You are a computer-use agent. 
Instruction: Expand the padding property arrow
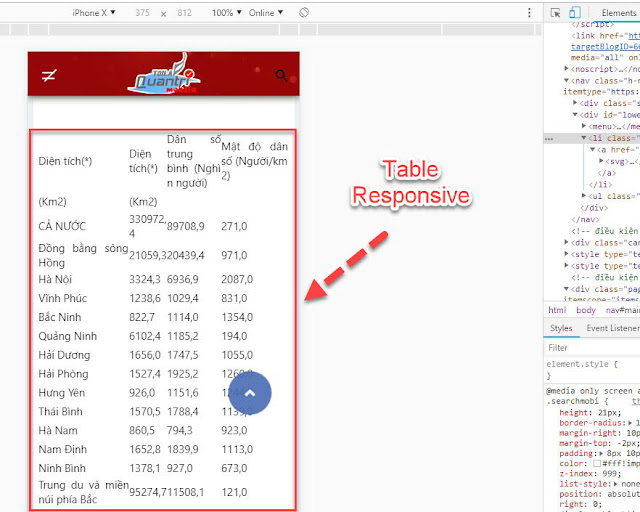pyautogui.click(x=601, y=453)
